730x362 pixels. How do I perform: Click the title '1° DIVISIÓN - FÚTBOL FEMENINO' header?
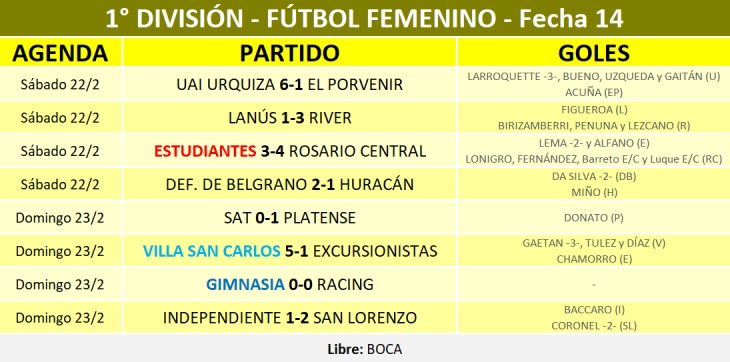365,19
